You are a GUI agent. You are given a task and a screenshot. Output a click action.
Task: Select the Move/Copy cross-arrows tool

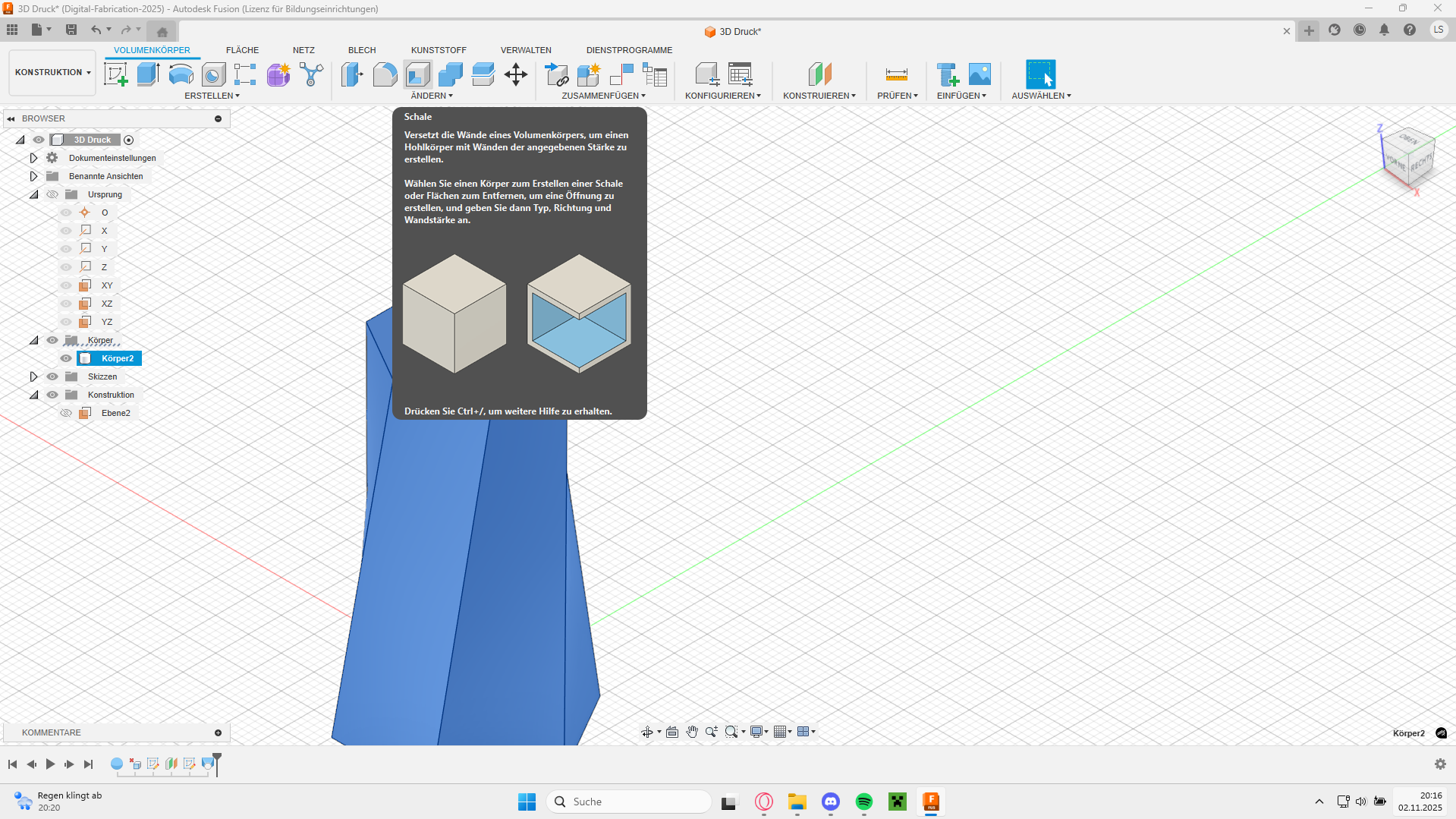coord(516,74)
